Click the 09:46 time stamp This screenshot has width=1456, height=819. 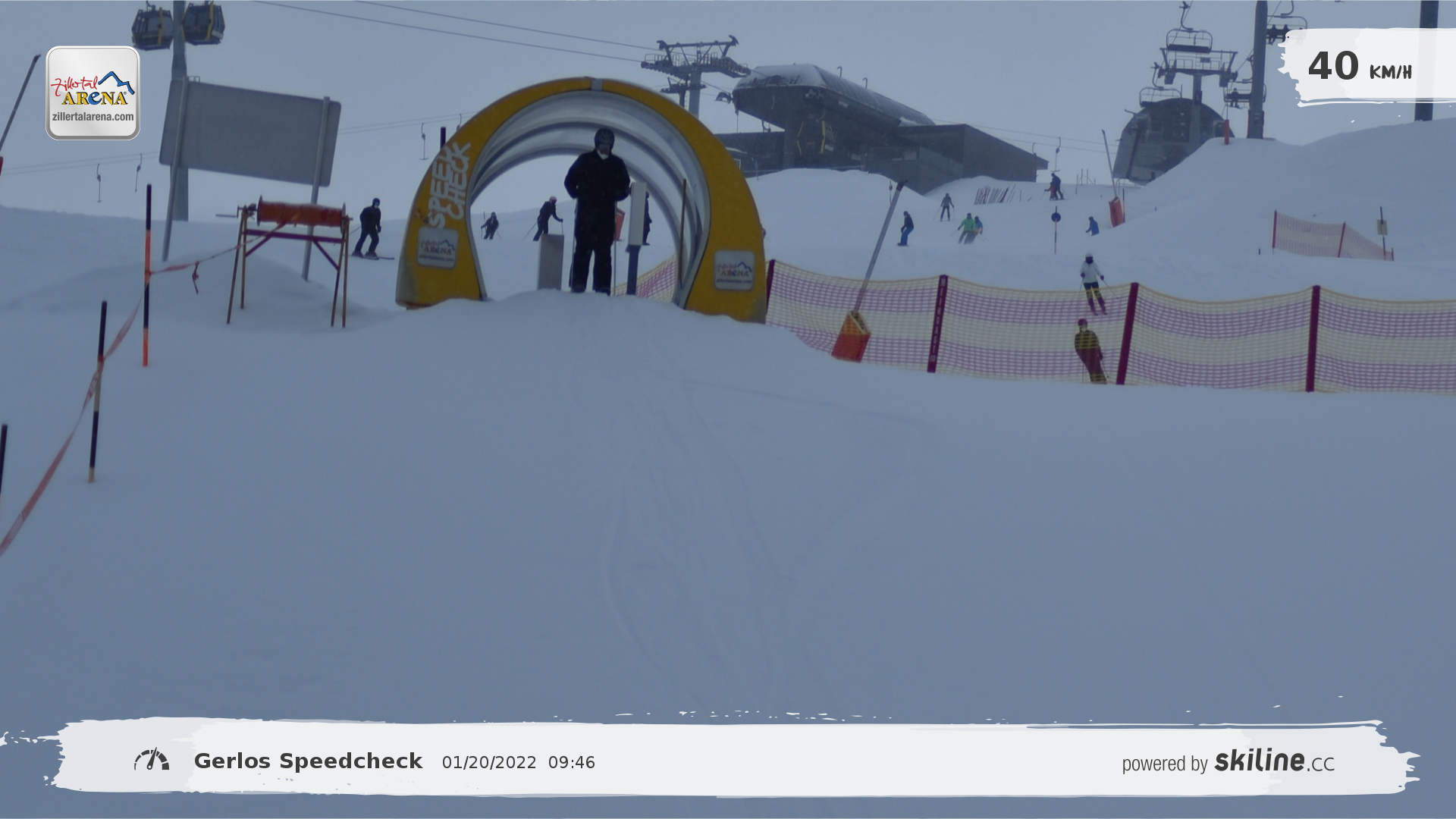571,763
